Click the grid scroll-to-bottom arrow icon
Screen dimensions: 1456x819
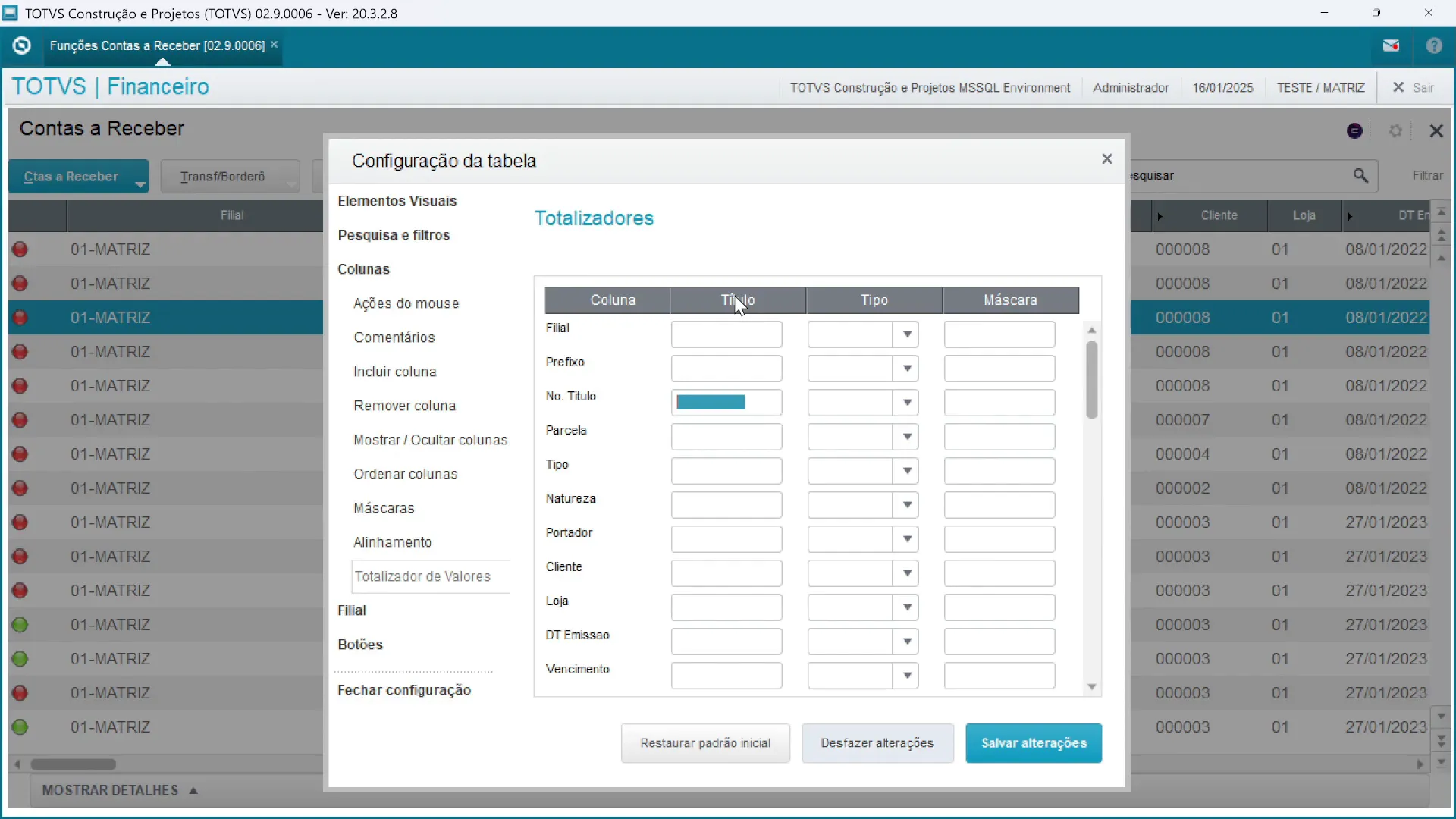pyautogui.click(x=1442, y=762)
